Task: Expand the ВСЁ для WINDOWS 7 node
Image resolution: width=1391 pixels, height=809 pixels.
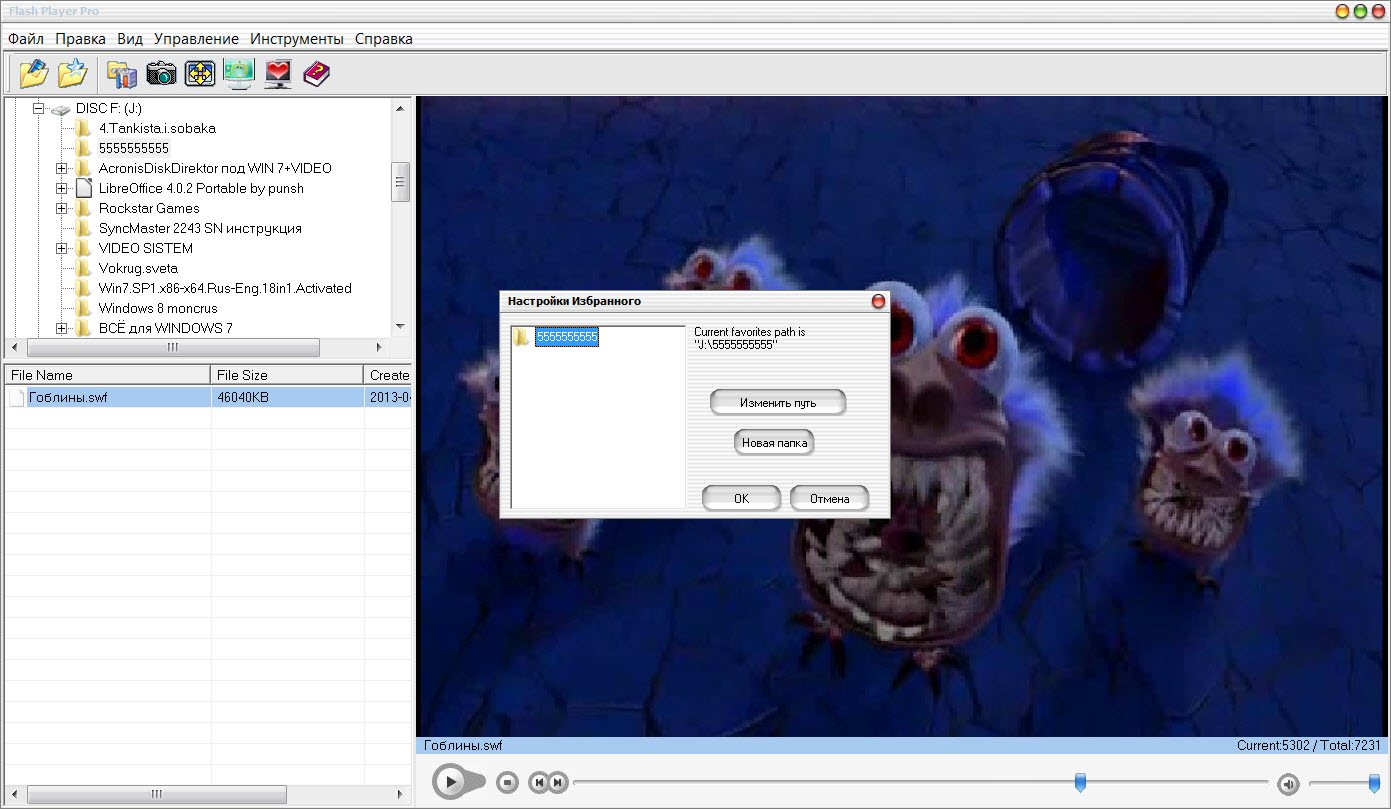Action: pos(62,328)
